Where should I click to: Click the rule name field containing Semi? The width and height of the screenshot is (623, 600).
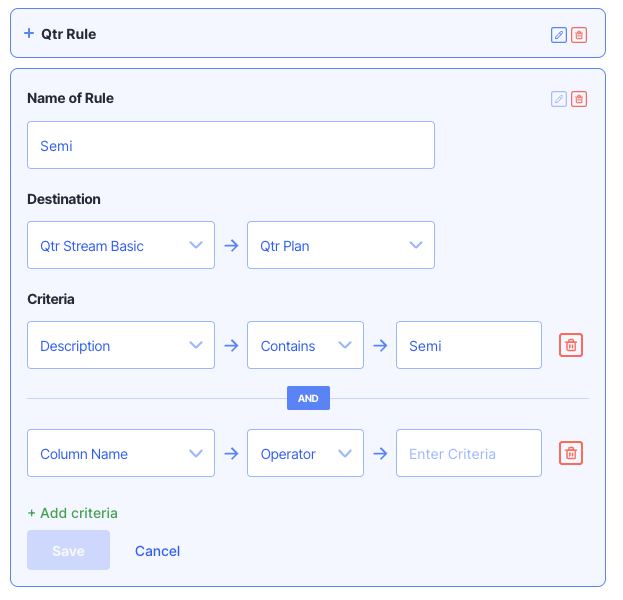(x=231, y=145)
